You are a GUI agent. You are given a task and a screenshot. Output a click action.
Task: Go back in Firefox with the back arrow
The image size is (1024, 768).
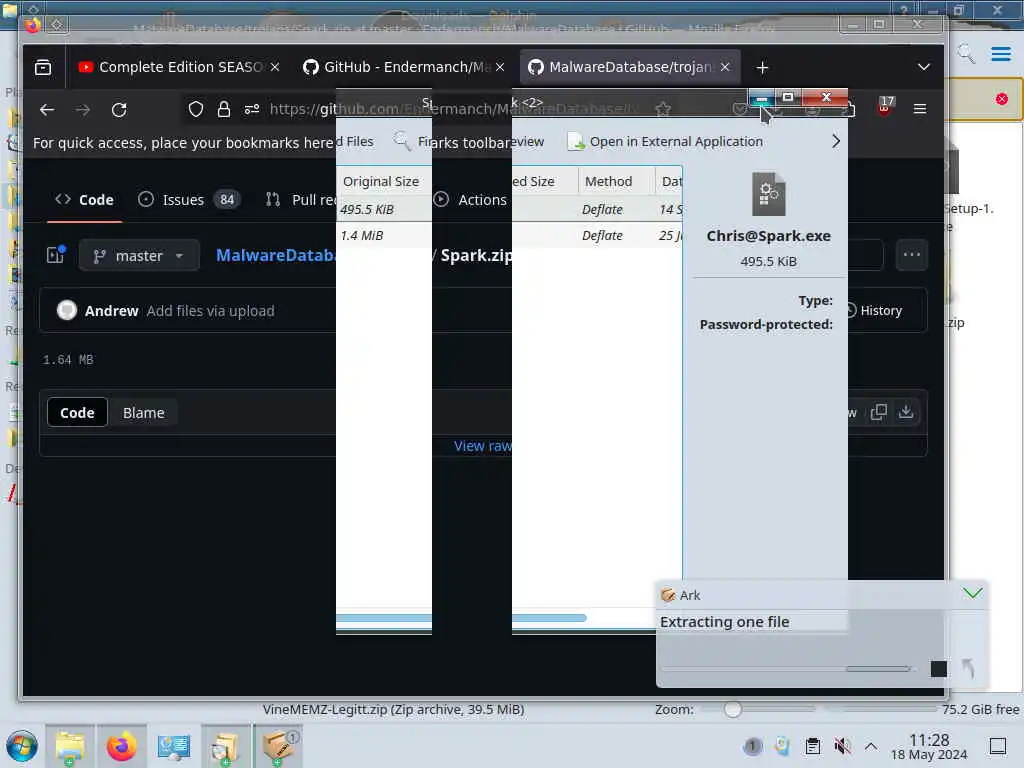click(46, 110)
